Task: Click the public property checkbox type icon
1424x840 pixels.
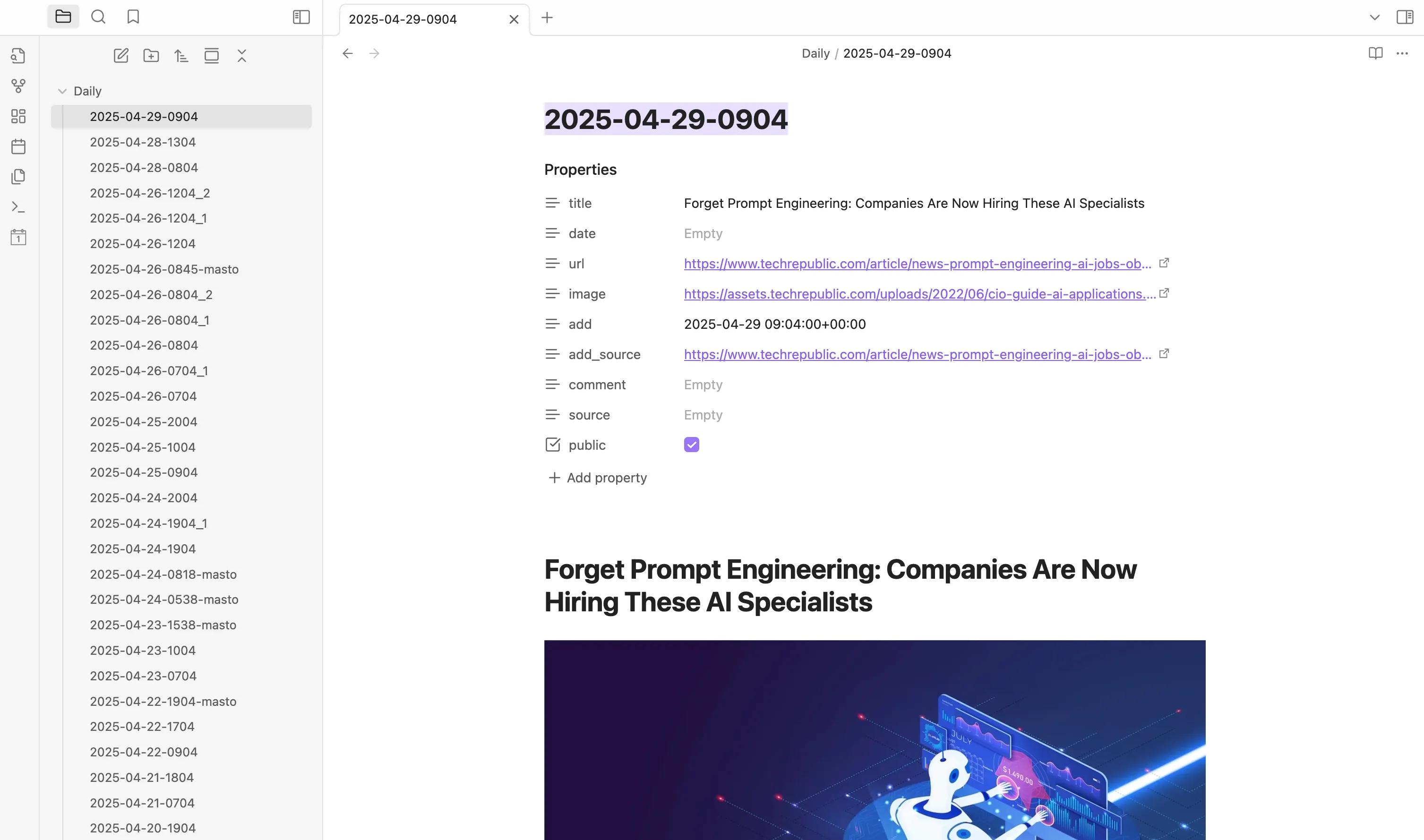Action: (552, 445)
